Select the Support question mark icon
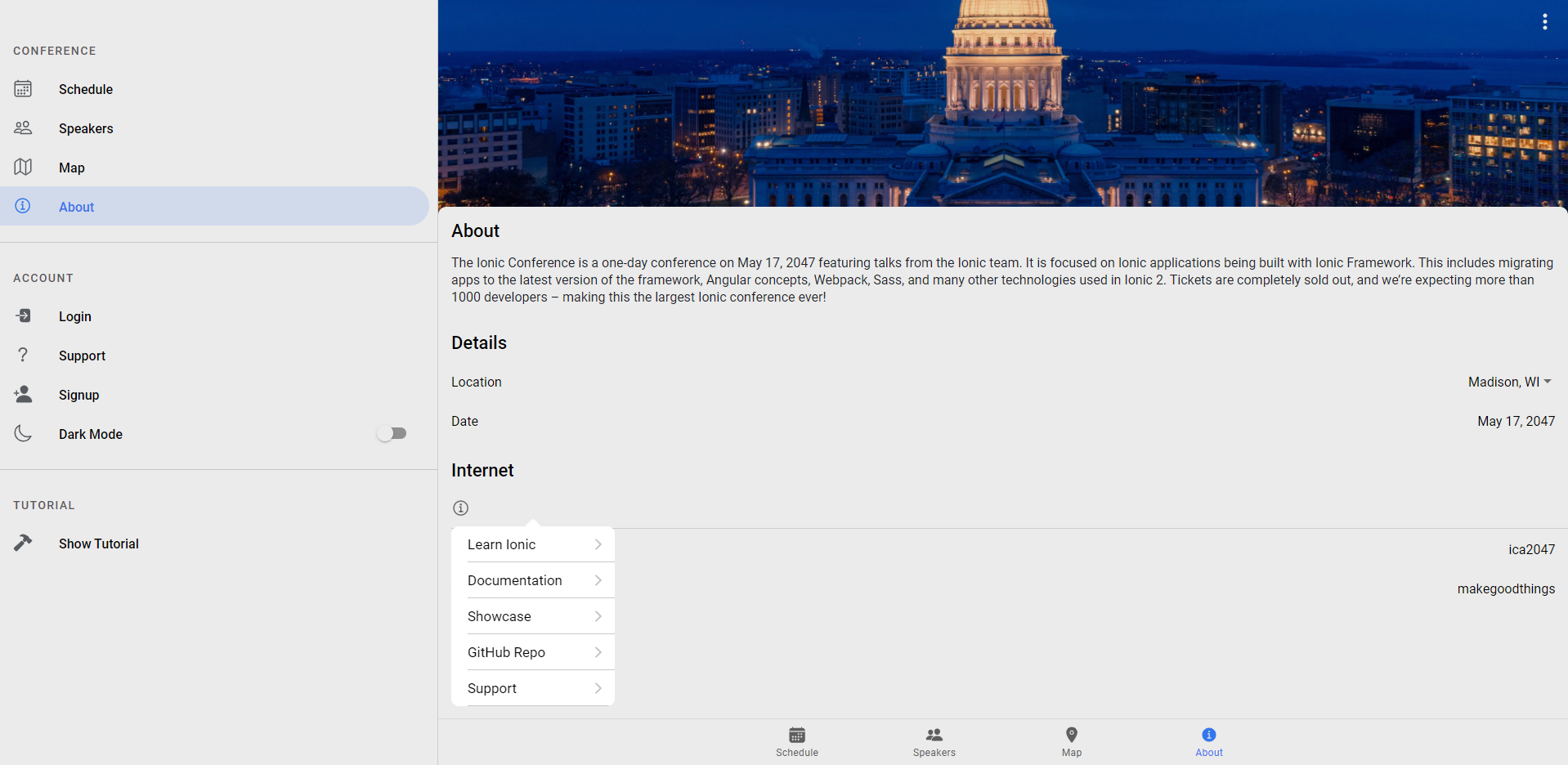 (23, 355)
